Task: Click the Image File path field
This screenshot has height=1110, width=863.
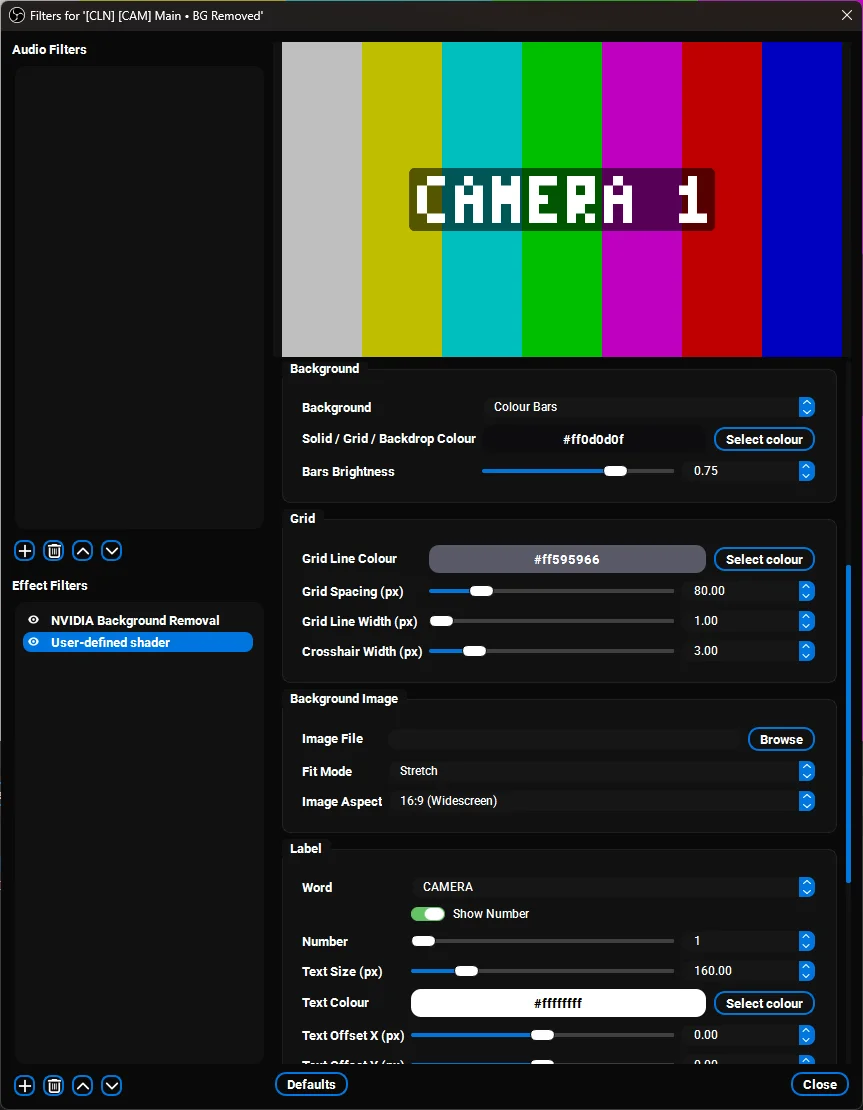Action: (x=566, y=740)
